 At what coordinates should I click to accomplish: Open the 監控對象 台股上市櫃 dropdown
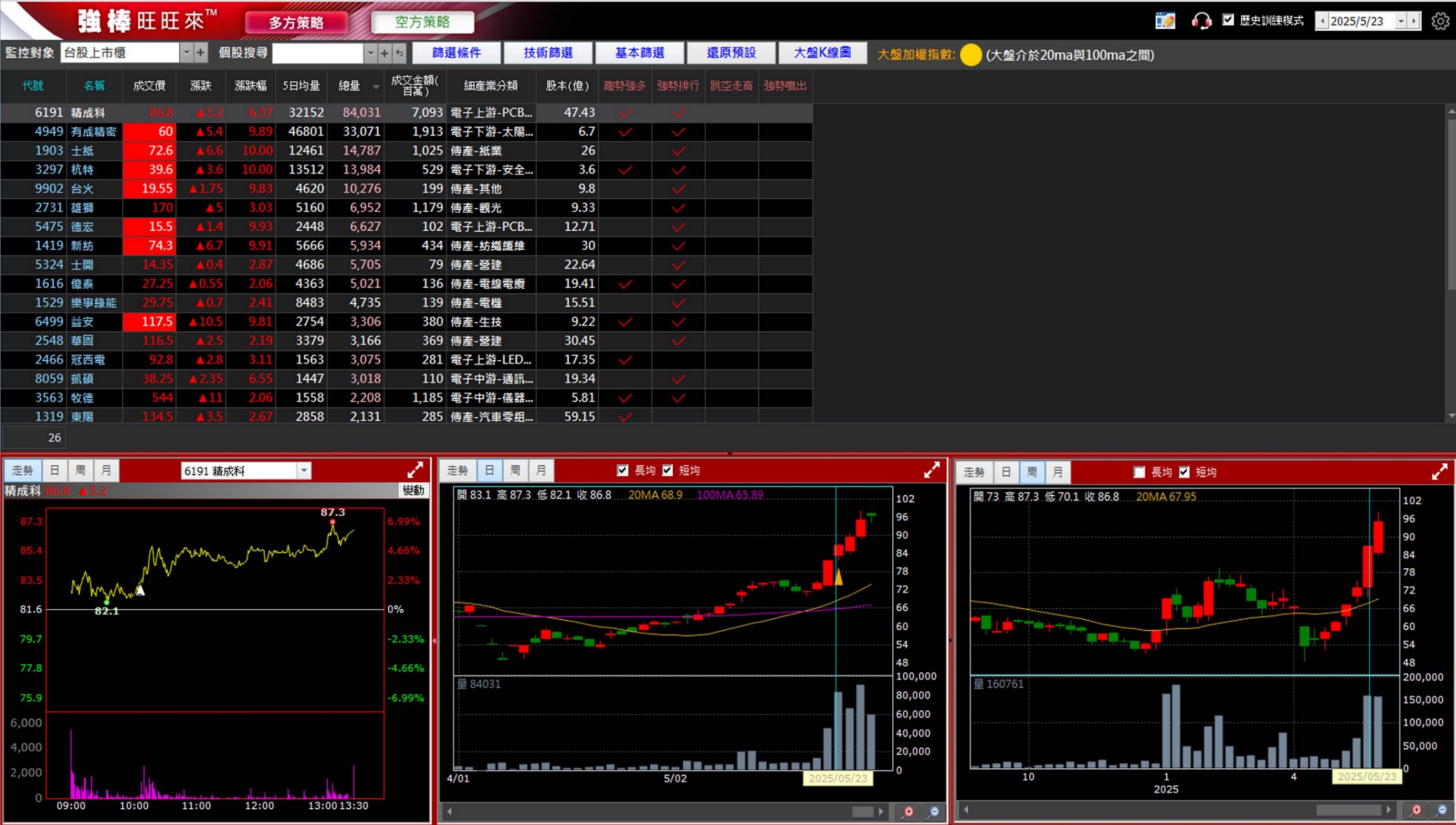[x=186, y=53]
